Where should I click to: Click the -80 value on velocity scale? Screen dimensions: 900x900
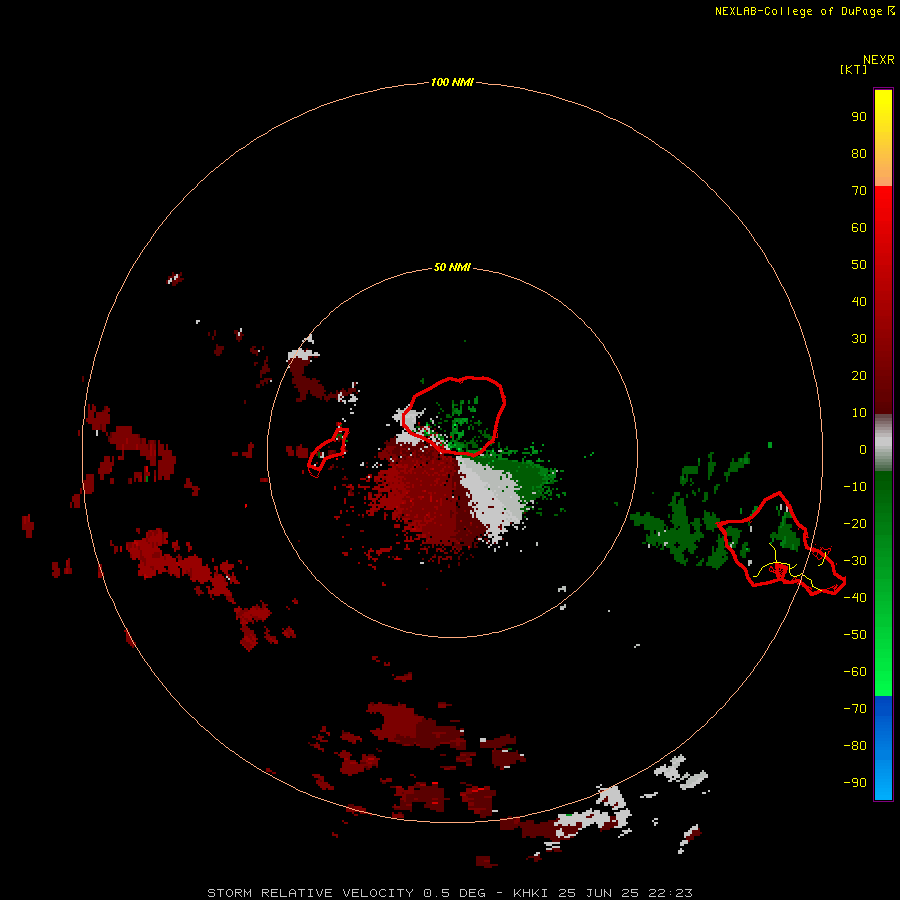(855, 746)
